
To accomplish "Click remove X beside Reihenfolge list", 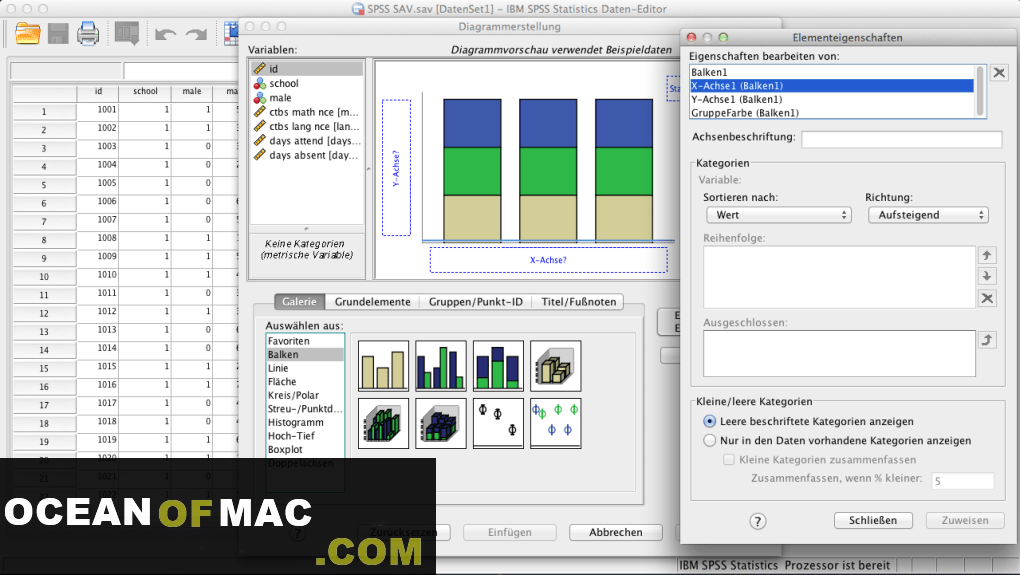I will pos(987,298).
